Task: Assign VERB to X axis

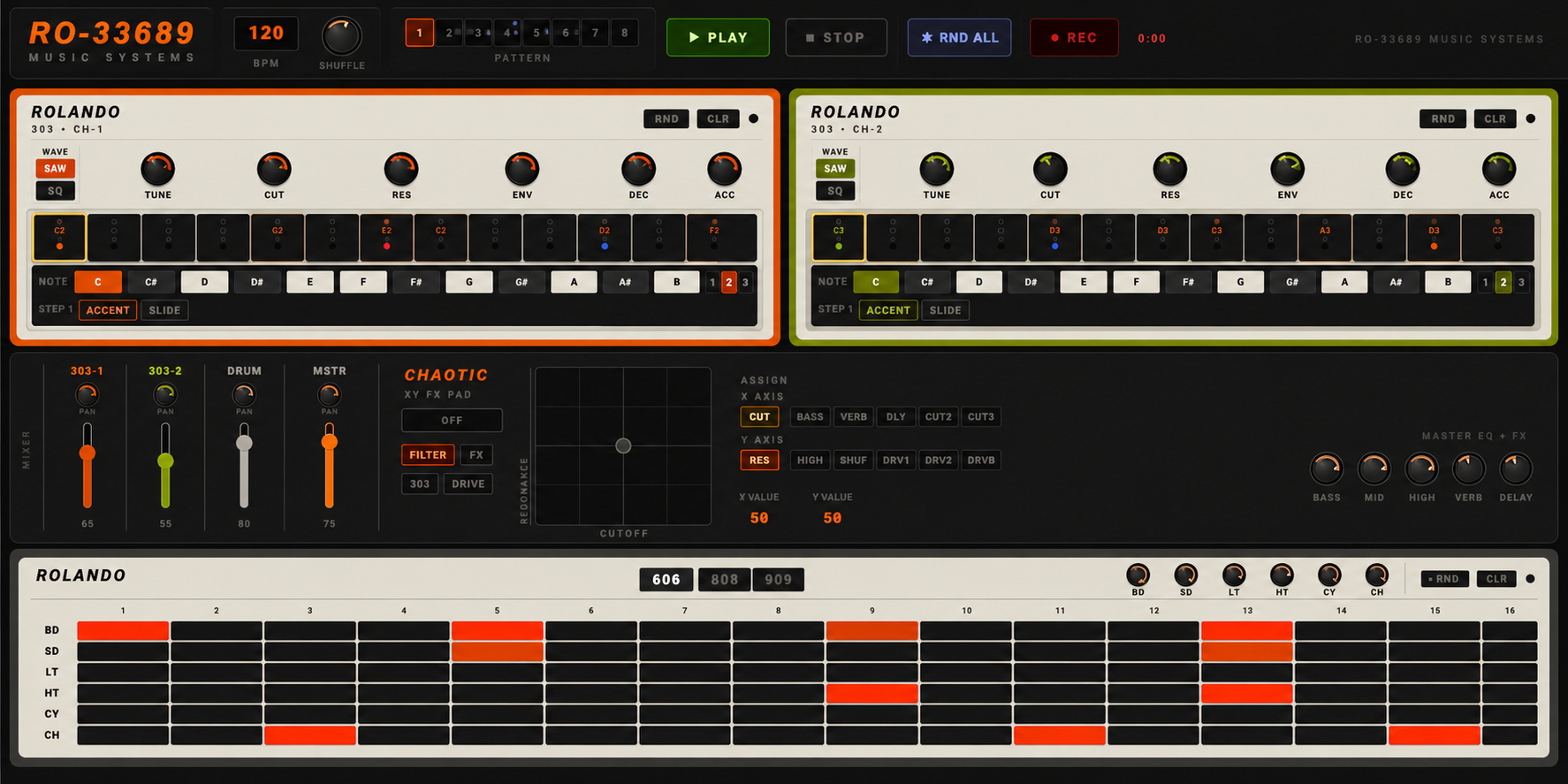Action: [x=854, y=417]
